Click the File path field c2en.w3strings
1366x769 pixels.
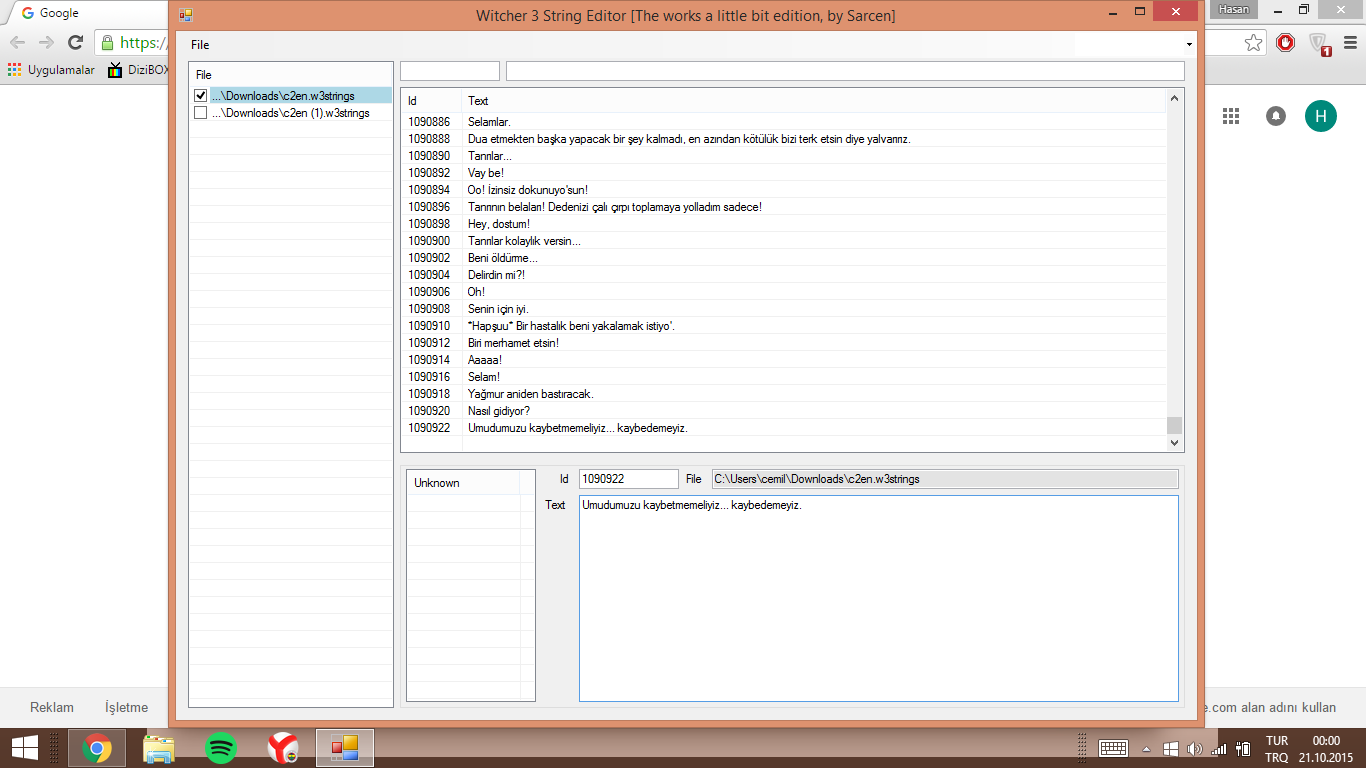point(945,479)
